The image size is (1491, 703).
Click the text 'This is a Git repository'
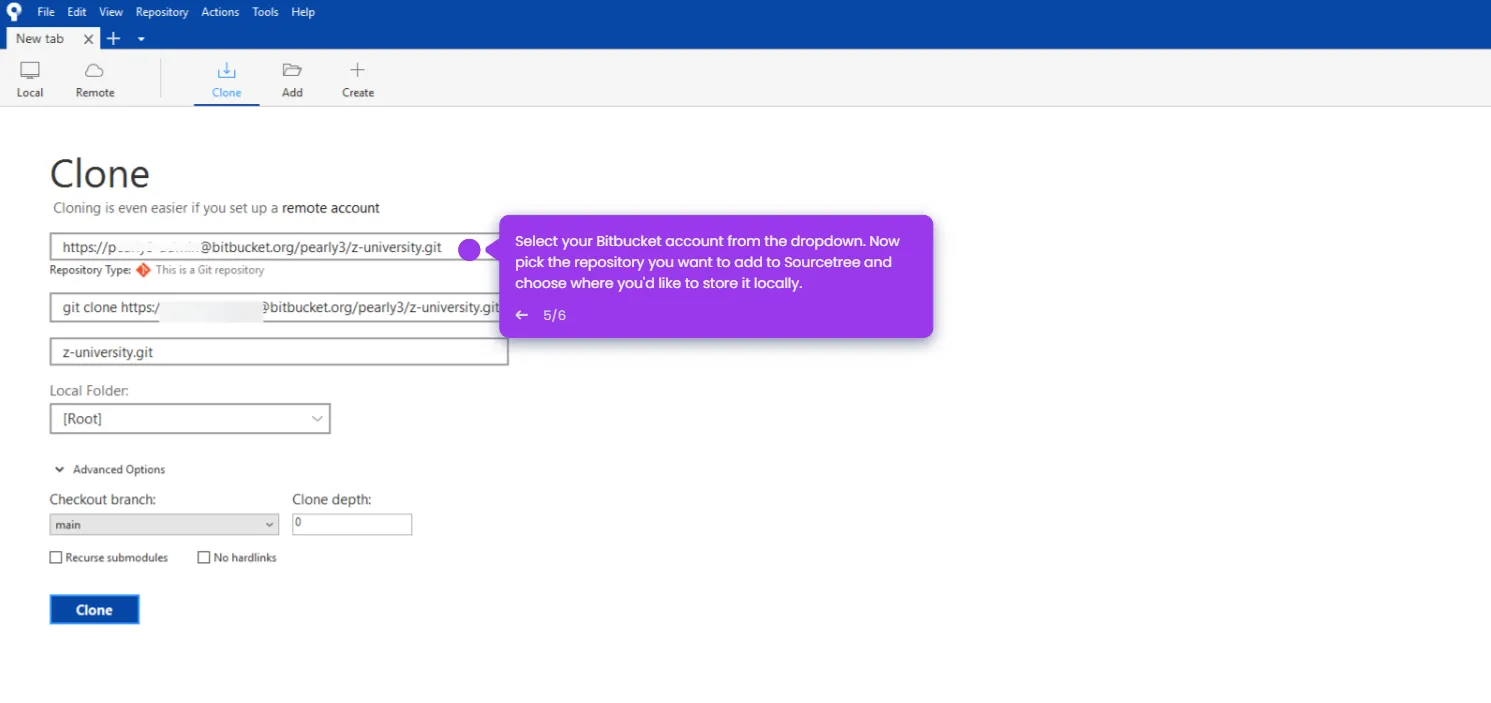point(210,270)
